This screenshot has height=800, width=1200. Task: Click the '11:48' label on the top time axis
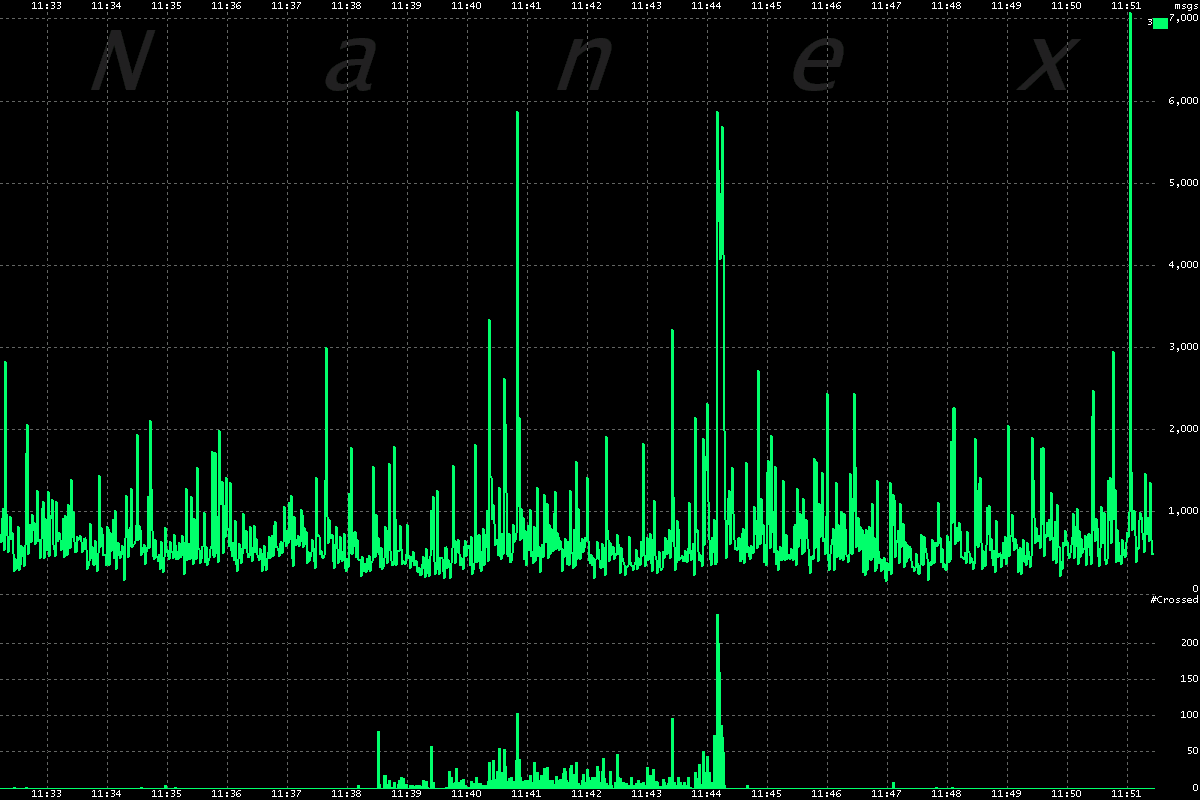(946, 6)
